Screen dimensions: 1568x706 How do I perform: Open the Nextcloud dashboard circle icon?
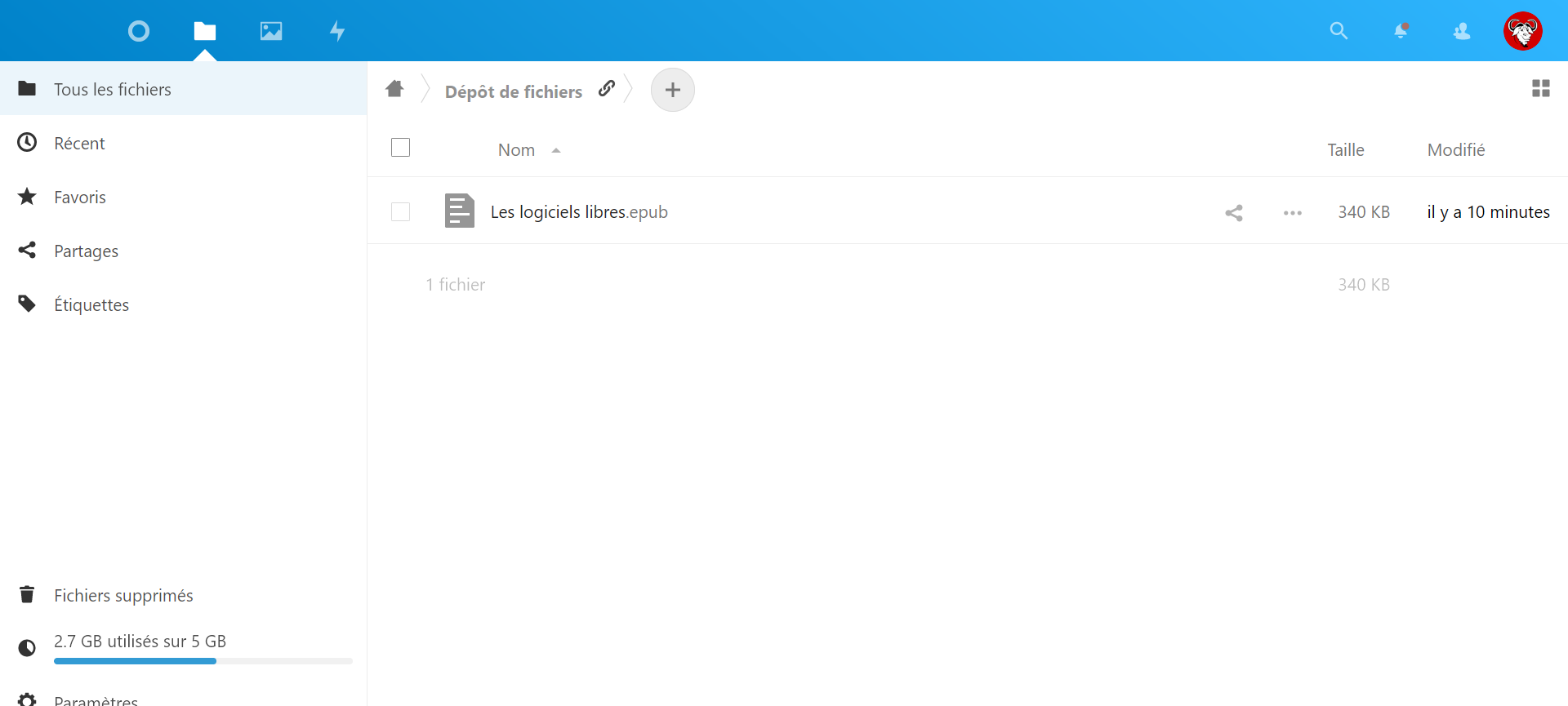139,31
